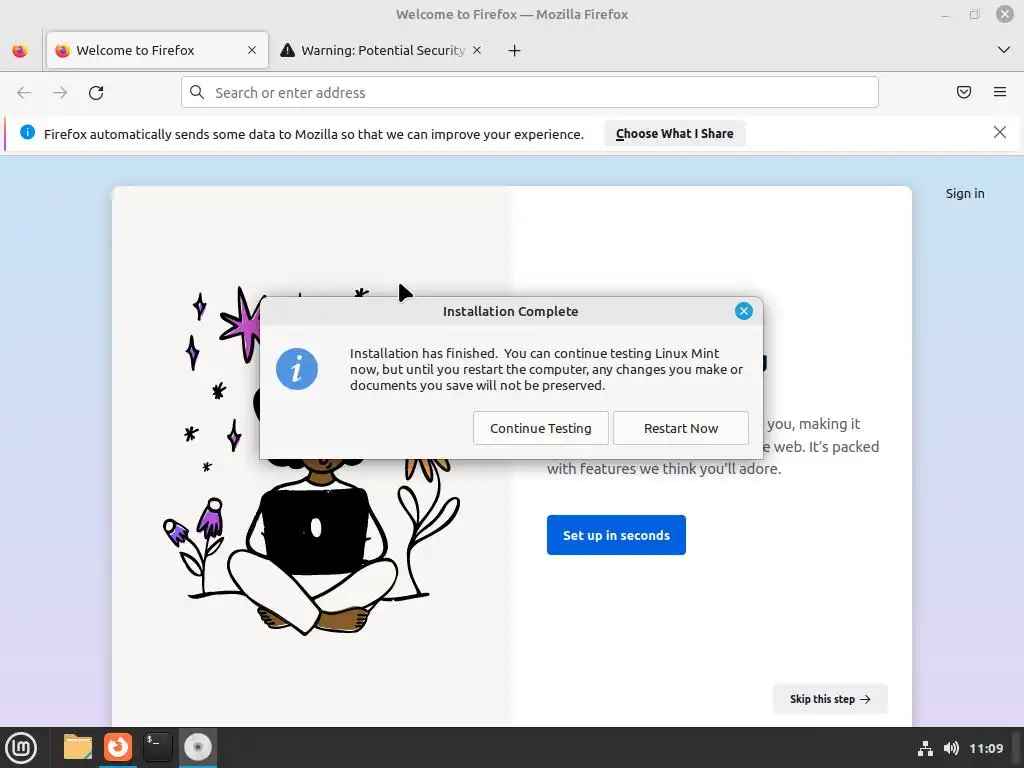Click the Firefox icon in the taskbar

tap(118, 747)
